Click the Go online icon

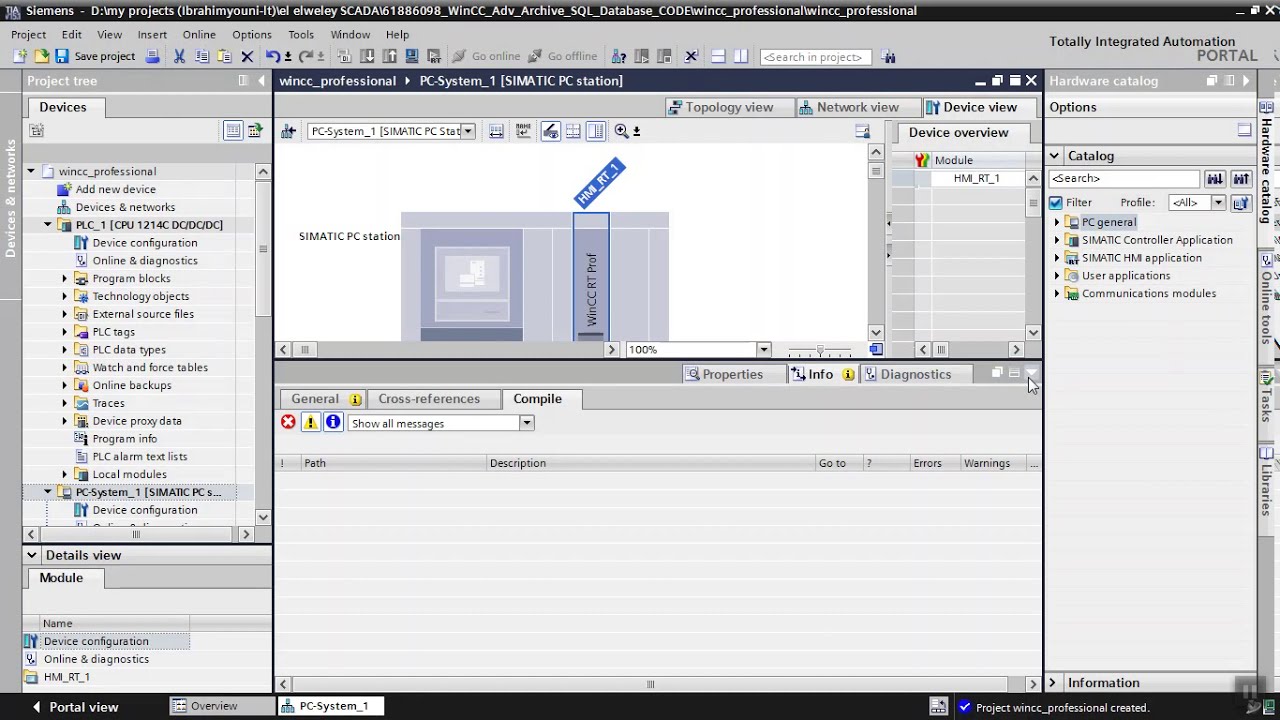[x=487, y=57]
